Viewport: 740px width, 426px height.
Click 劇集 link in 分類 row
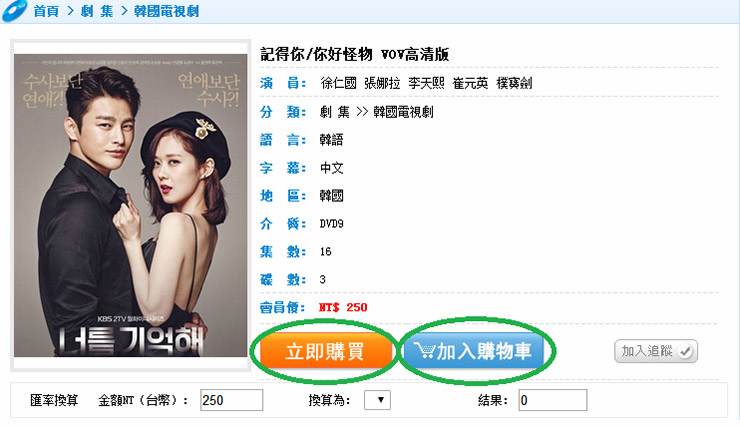click(335, 112)
